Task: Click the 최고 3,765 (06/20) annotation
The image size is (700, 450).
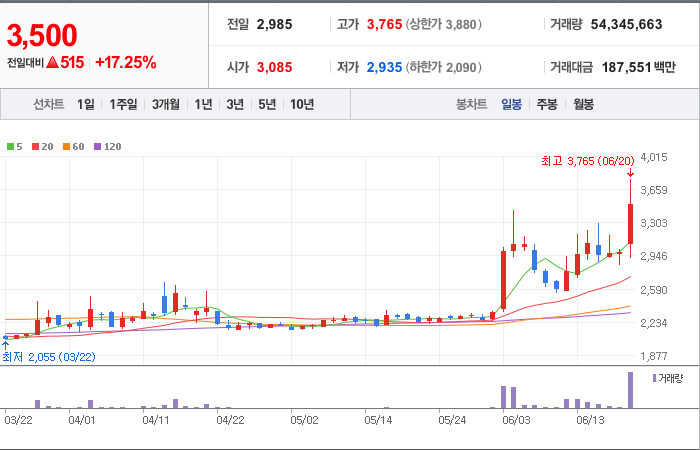Action: point(587,161)
